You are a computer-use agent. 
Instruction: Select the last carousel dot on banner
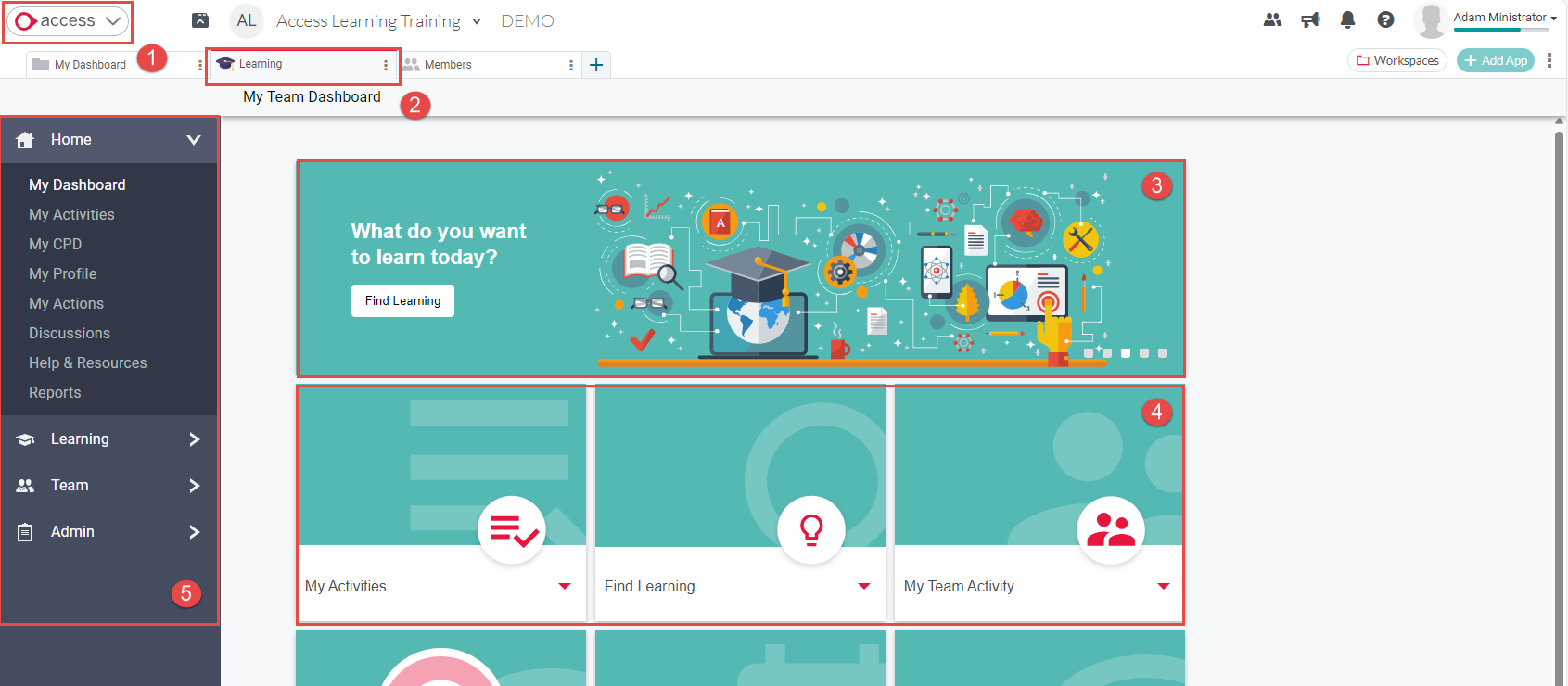[x=1163, y=353]
